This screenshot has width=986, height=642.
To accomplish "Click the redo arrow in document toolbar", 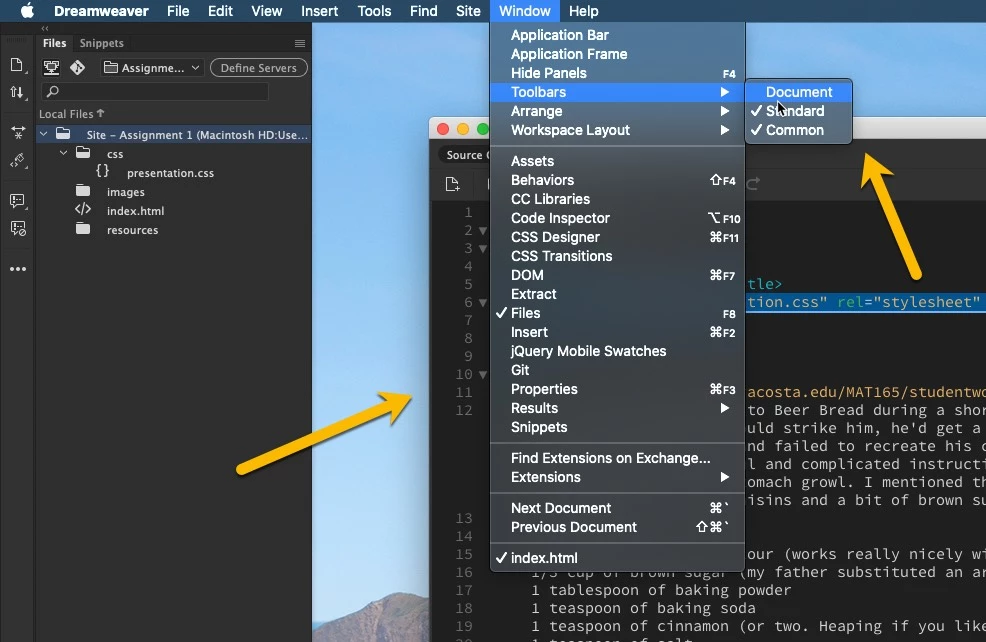I will [x=753, y=184].
